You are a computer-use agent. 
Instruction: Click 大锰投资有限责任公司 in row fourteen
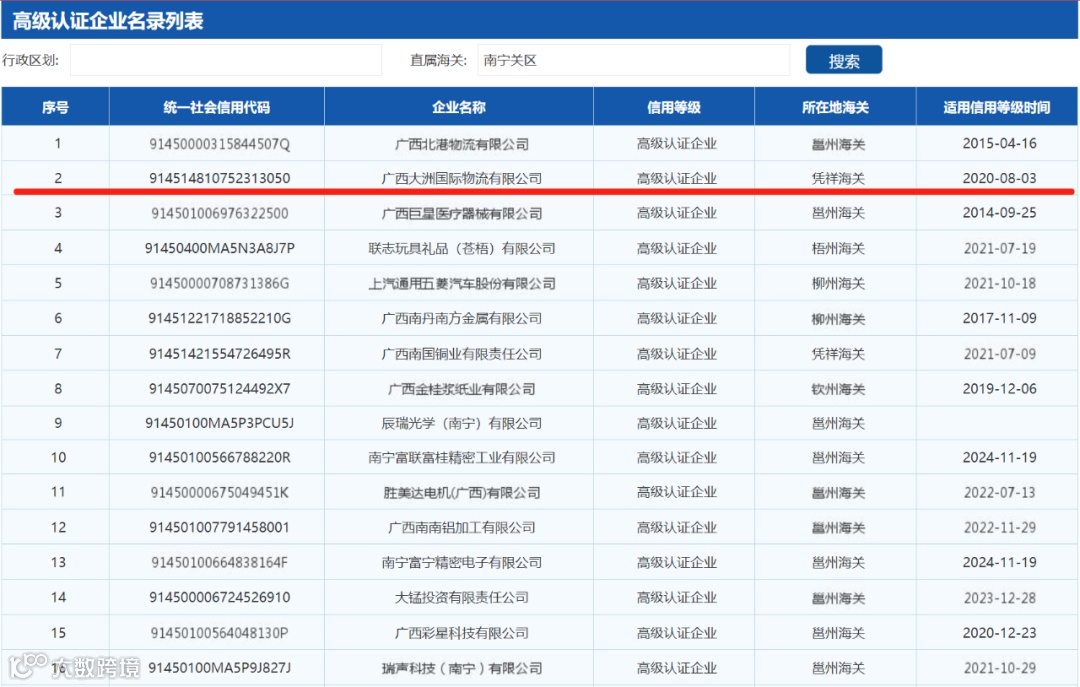pos(458,597)
